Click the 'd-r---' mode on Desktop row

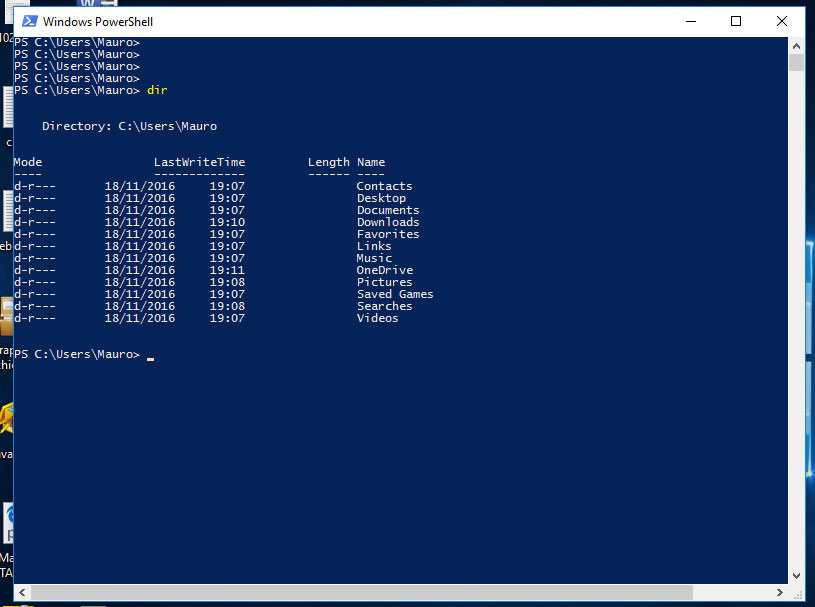(35, 198)
